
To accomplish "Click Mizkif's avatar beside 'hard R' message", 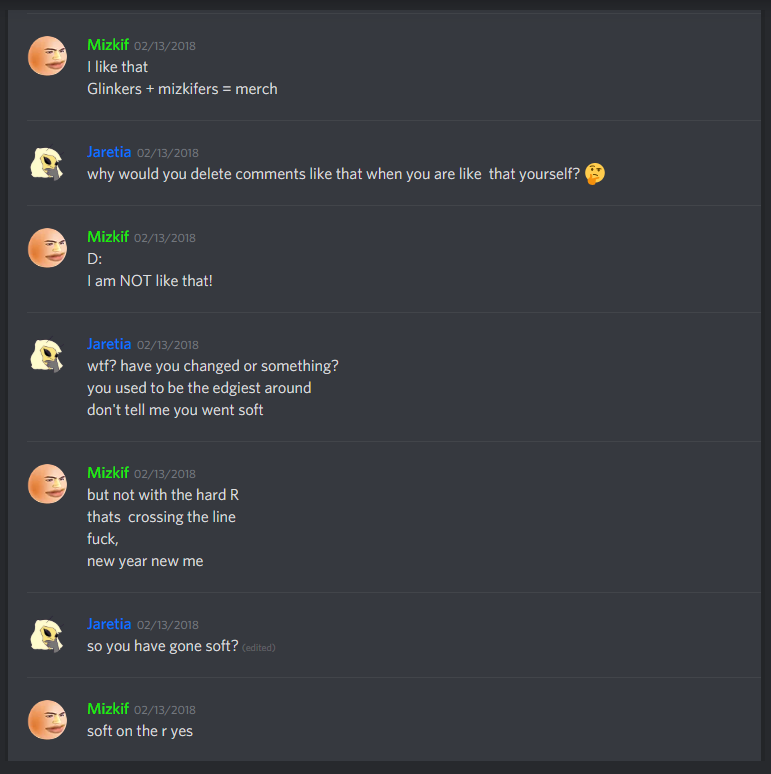I will tap(47, 484).
